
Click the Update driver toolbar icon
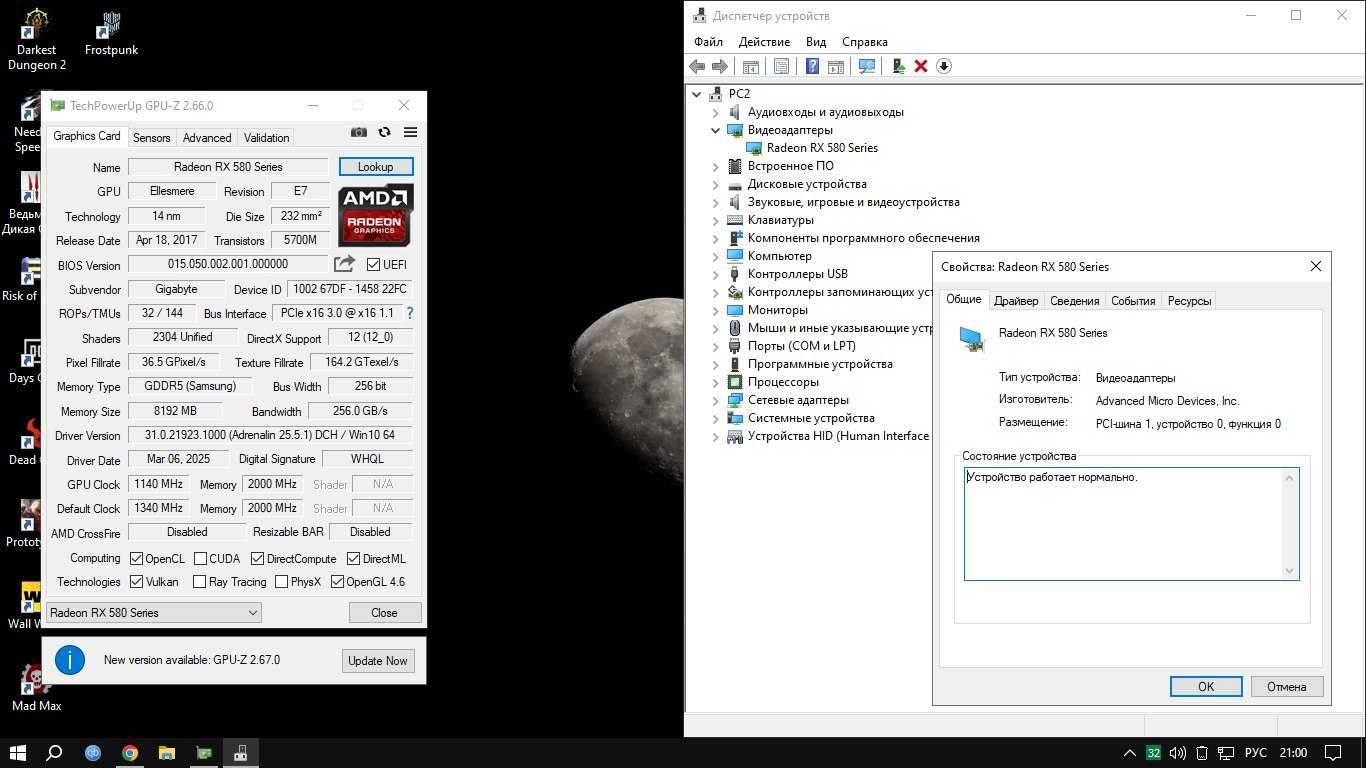(x=898, y=66)
